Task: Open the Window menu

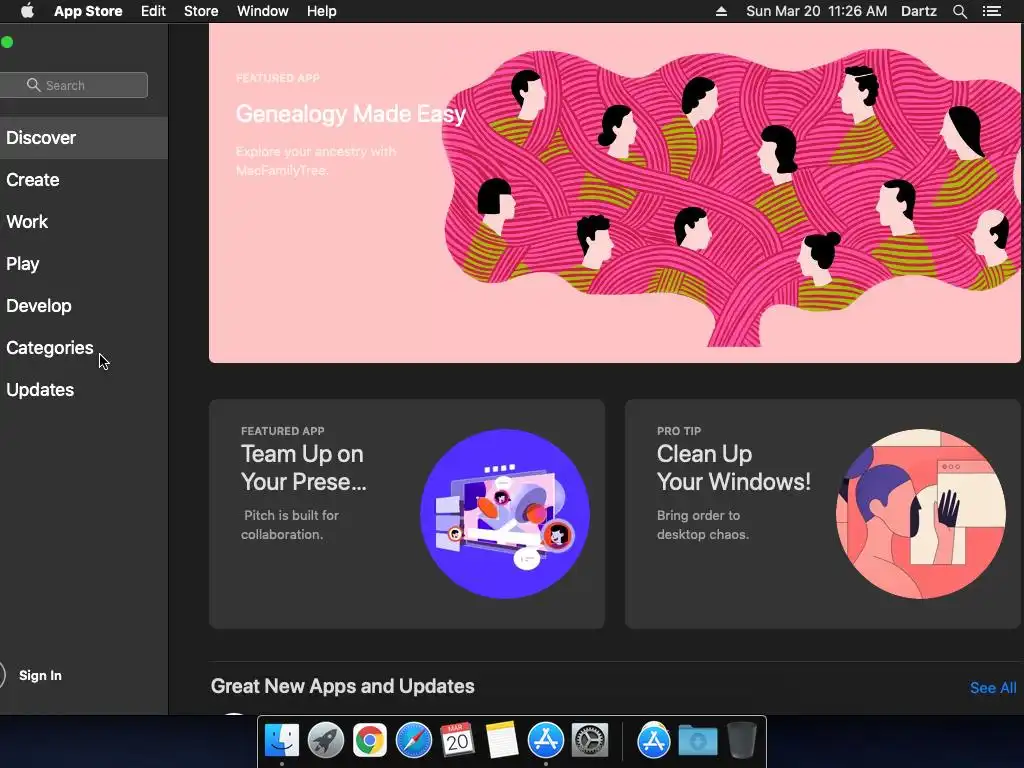Action: pos(263,11)
